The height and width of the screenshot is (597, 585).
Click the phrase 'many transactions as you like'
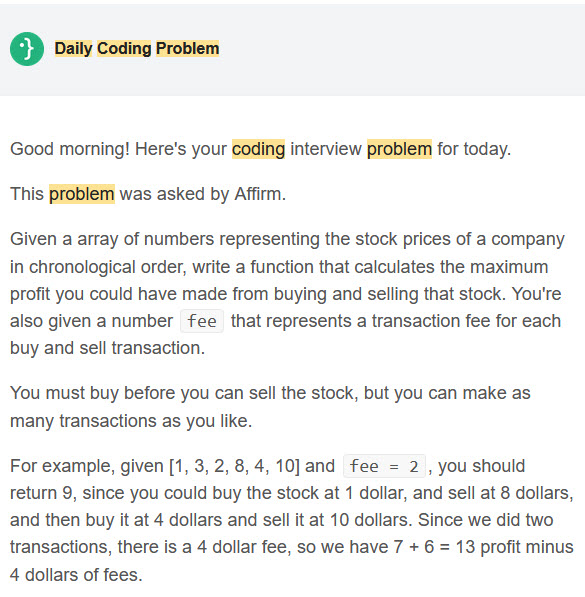pos(130,421)
